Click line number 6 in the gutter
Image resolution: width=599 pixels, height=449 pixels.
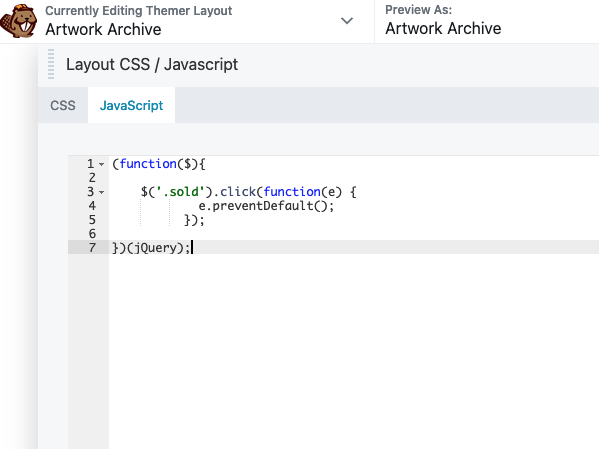(x=92, y=234)
